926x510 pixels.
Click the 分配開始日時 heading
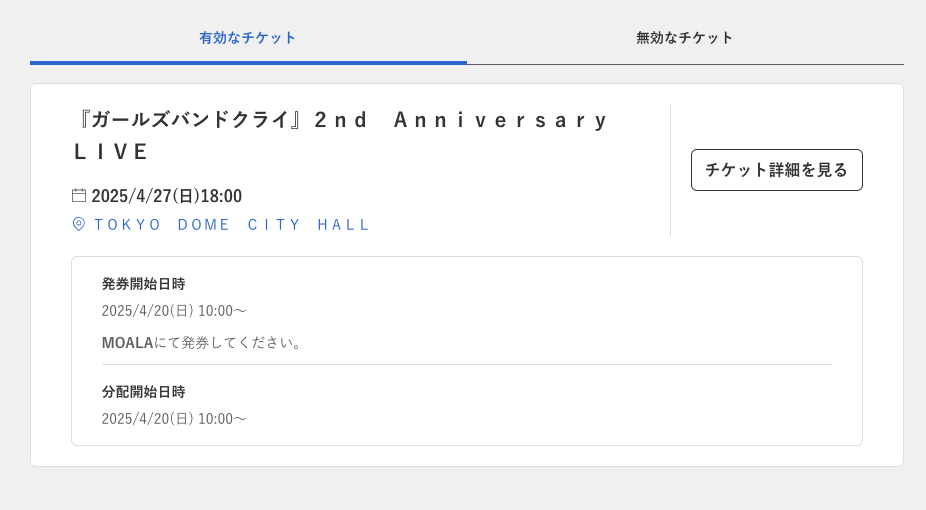click(143, 392)
